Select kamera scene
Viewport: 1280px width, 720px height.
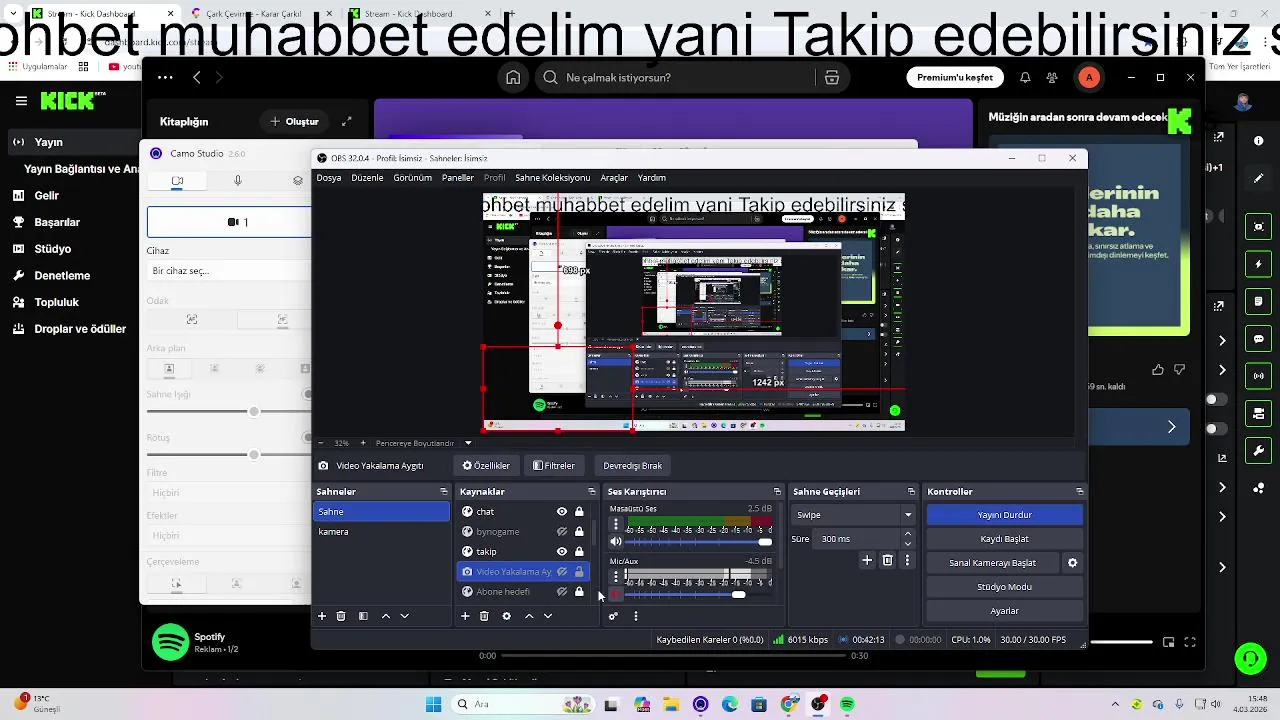tap(381, 532)
